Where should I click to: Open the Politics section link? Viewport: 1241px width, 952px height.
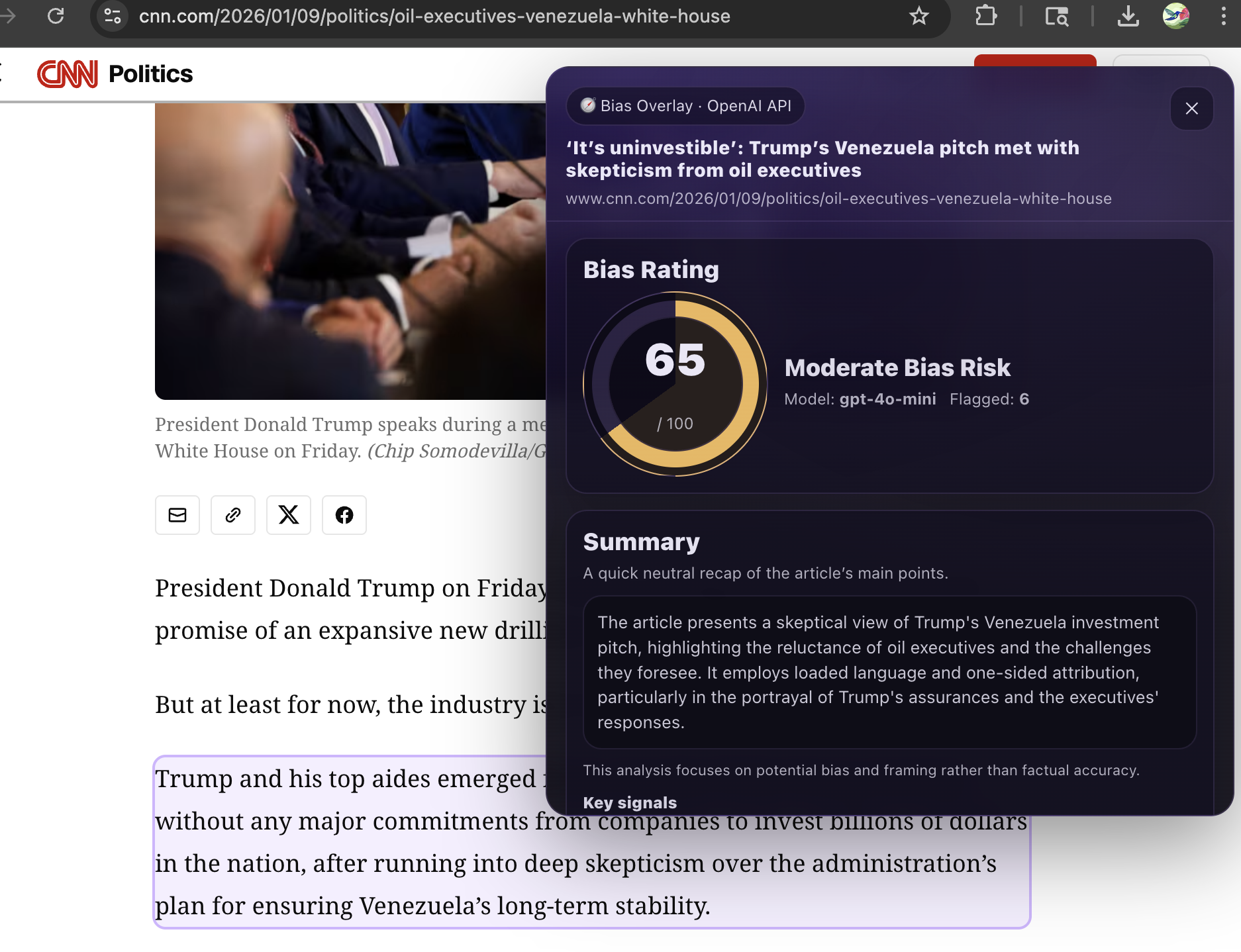pyautogui.click(x=150, y=74)
